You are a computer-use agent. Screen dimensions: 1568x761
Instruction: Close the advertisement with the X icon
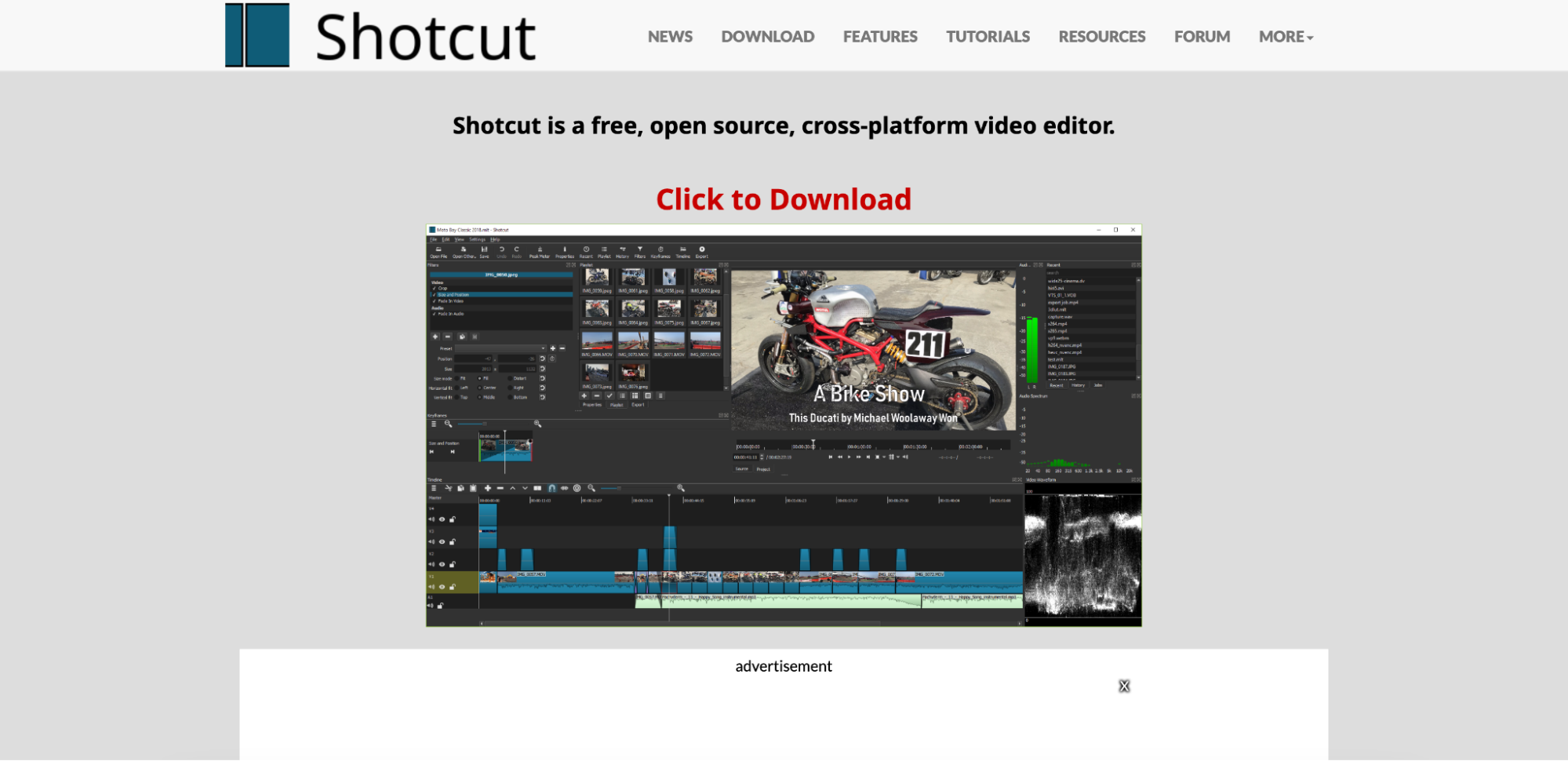coord(1124,686)
